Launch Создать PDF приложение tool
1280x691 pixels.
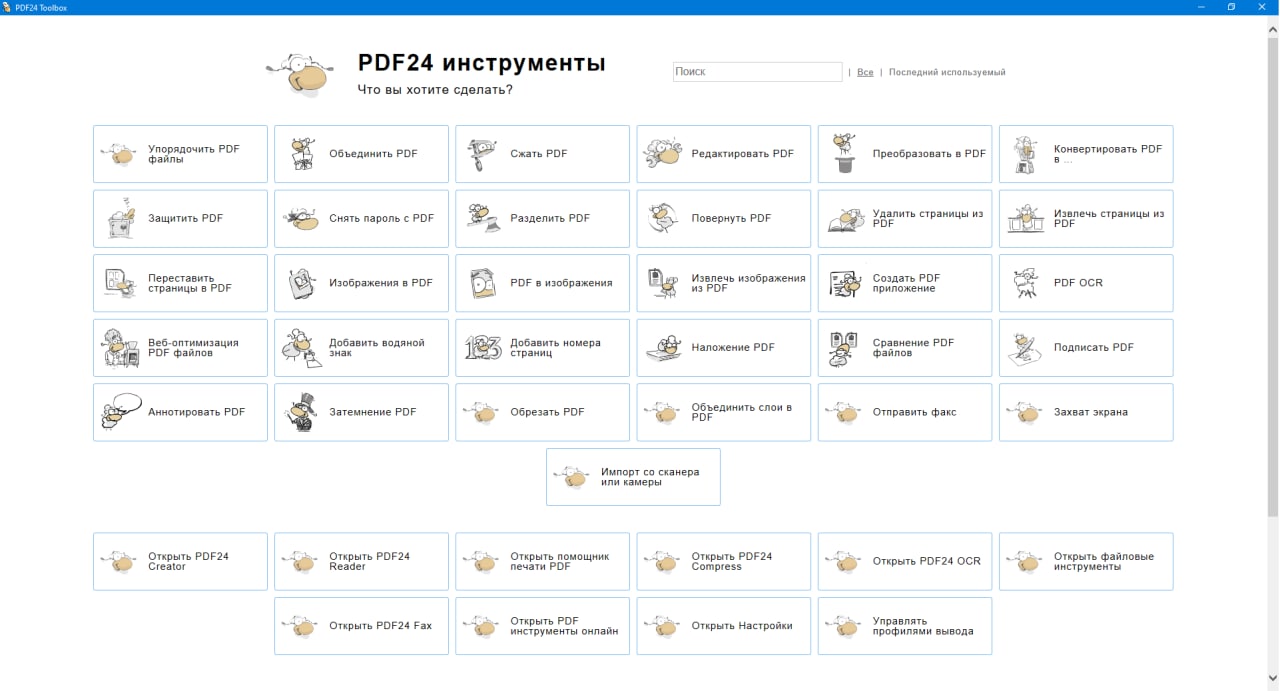(905, 283)
